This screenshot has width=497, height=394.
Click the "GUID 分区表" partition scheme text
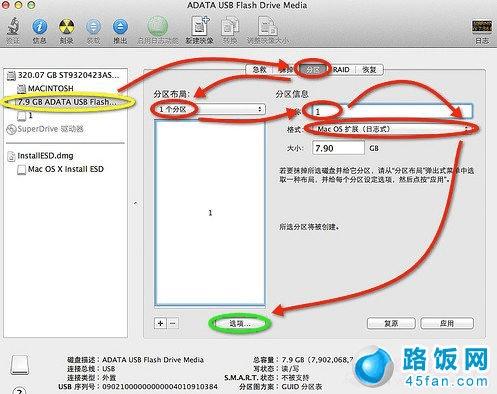tap(302, 387)
